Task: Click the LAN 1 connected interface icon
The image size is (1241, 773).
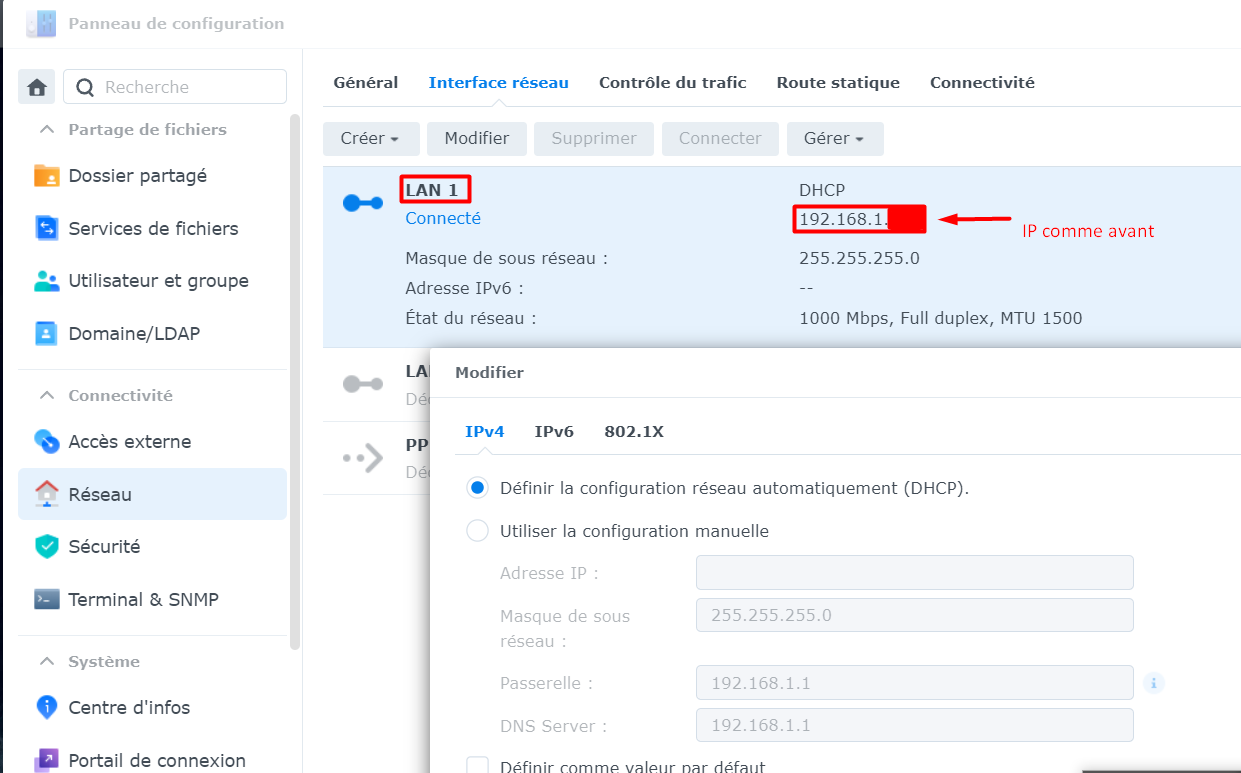Action: (x=363, y=204)
